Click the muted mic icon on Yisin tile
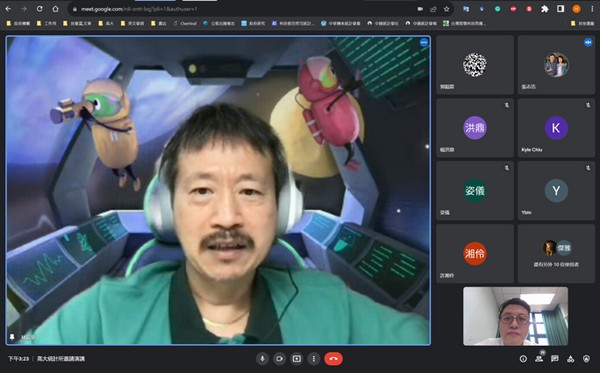 (x=588, y=168)
